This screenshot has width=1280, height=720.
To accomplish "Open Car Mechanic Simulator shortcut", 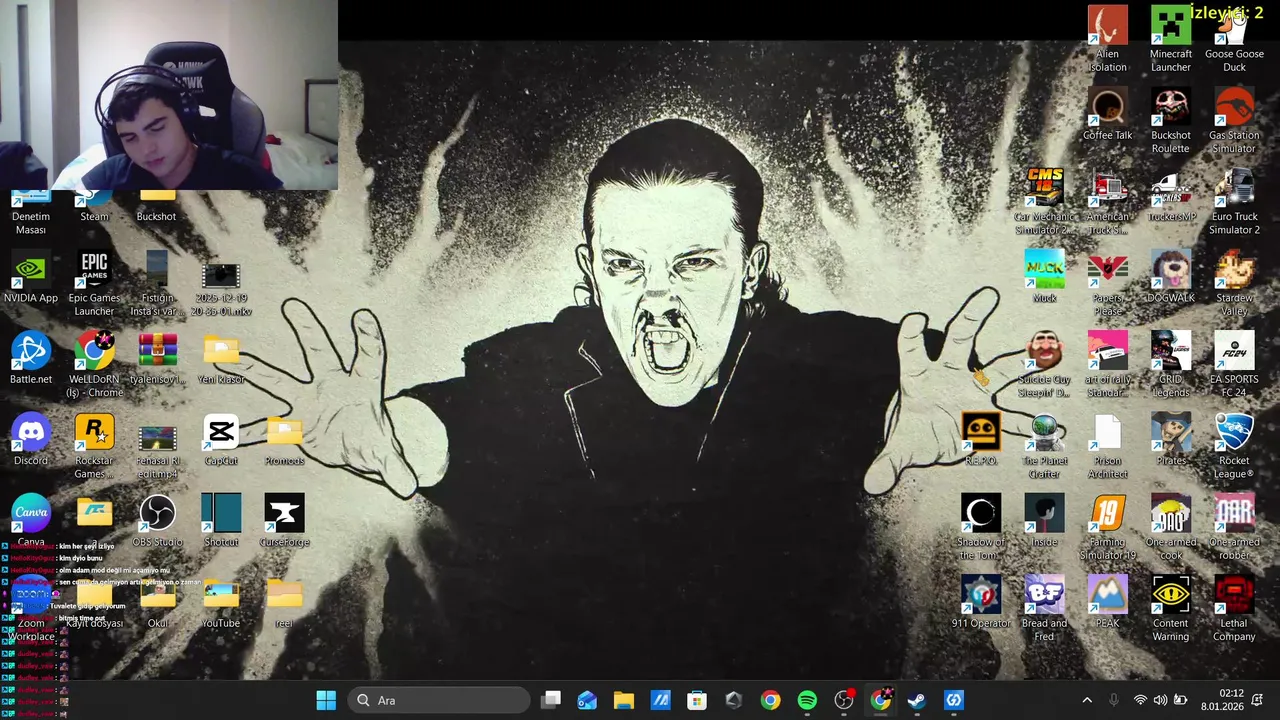I will [1044, 202].
